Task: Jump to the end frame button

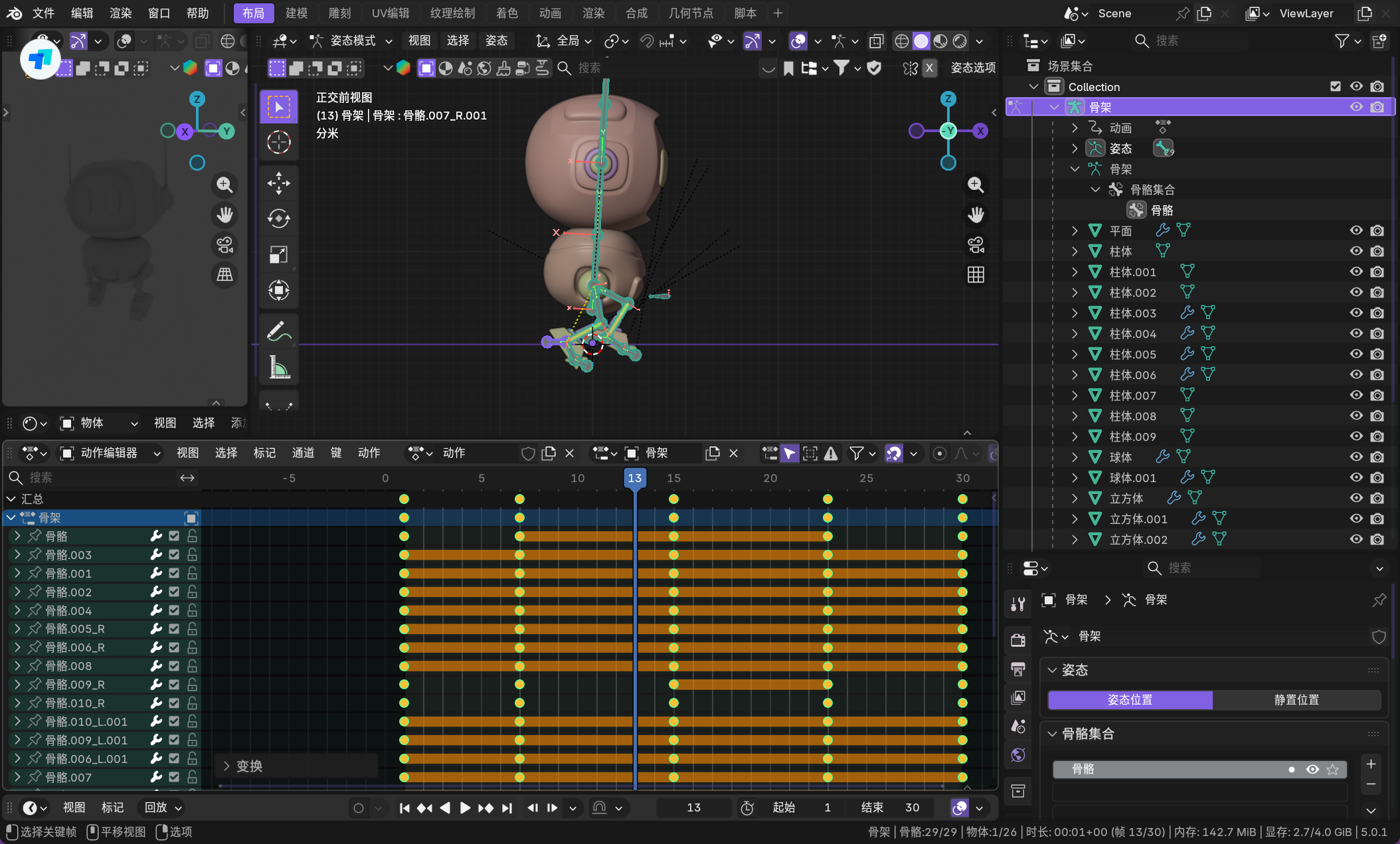Action: click(x=507, y=807)
